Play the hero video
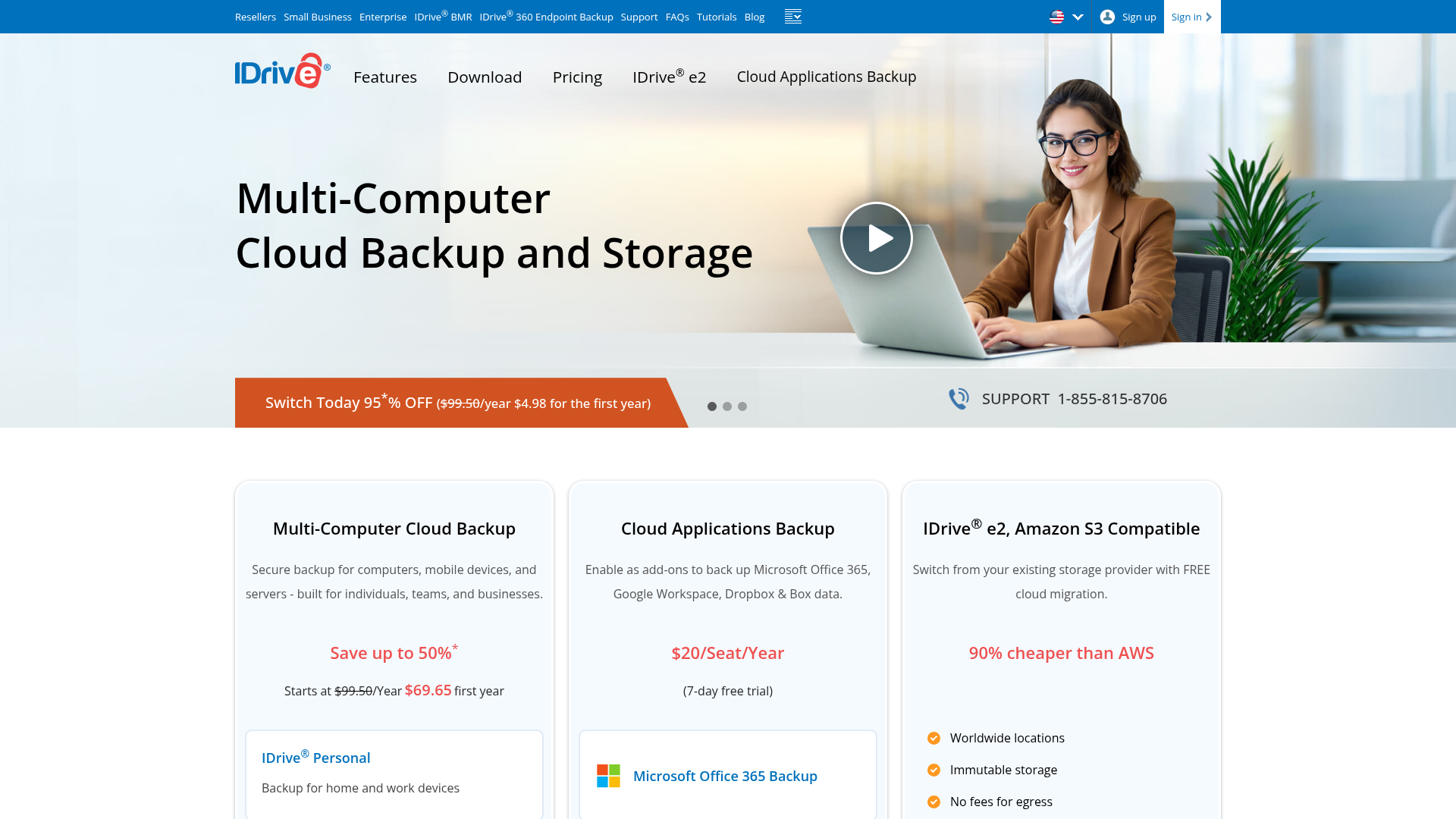The height and width of the screenshot is (819, 1456). (x=876, y=238)
